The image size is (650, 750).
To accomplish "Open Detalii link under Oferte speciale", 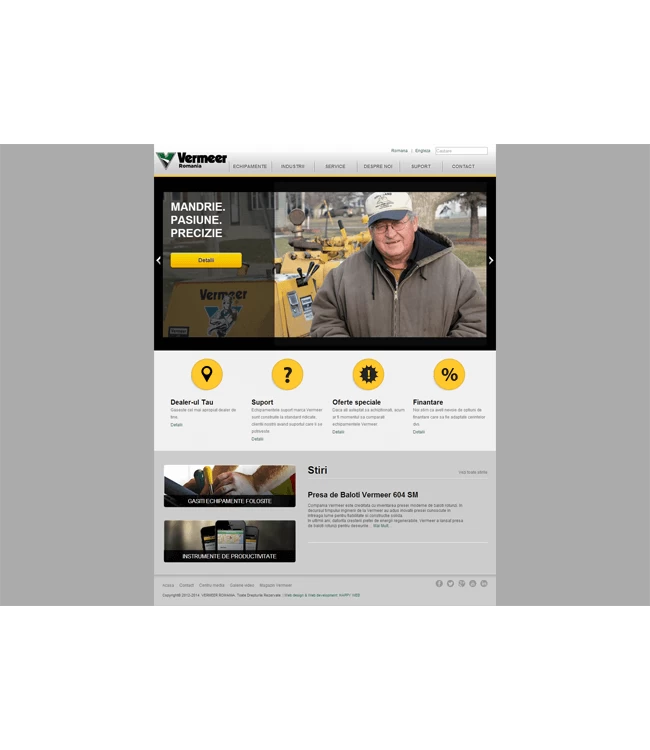I will coord(338,432).
